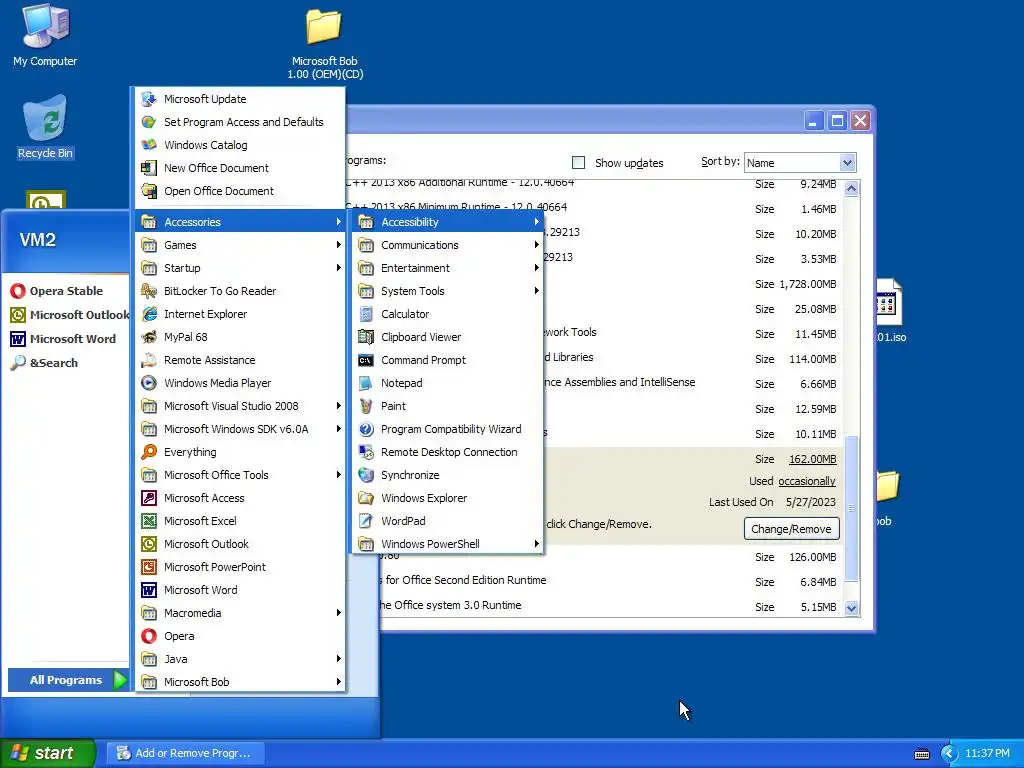Viewport: 1024px width, 768px height.
Task: Launch Microsoft PowerPoint
Action: point(240,567)
